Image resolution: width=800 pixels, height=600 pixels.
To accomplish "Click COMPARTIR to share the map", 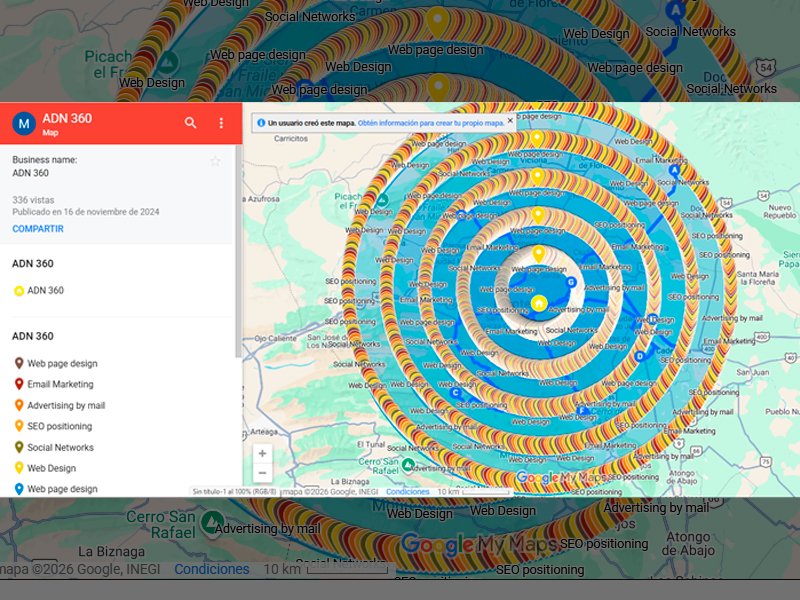I will click(x=37, y=229).
